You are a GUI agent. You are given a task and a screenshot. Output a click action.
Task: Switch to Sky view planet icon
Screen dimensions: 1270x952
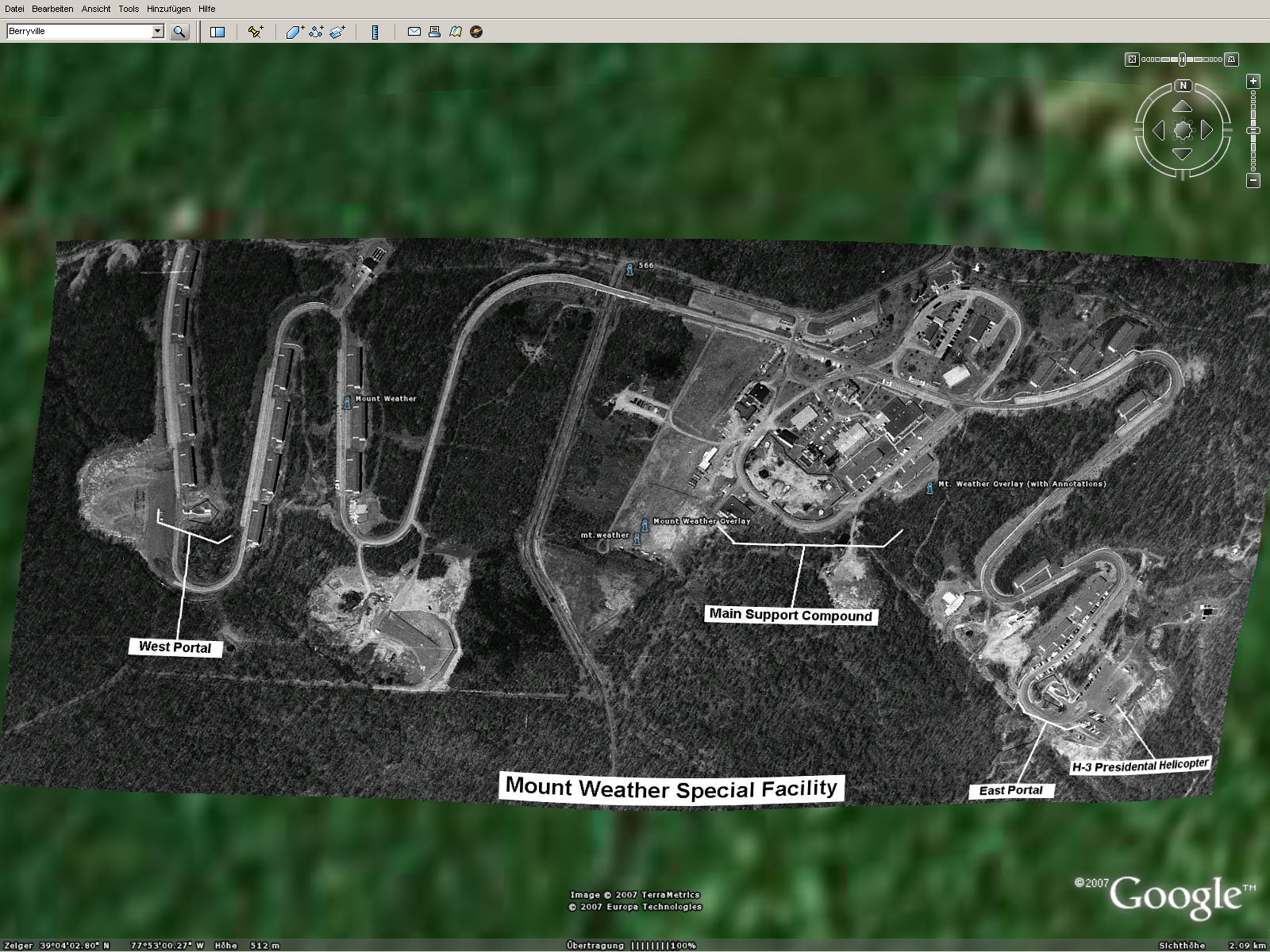pyautogui.click(x=476, y=32)
